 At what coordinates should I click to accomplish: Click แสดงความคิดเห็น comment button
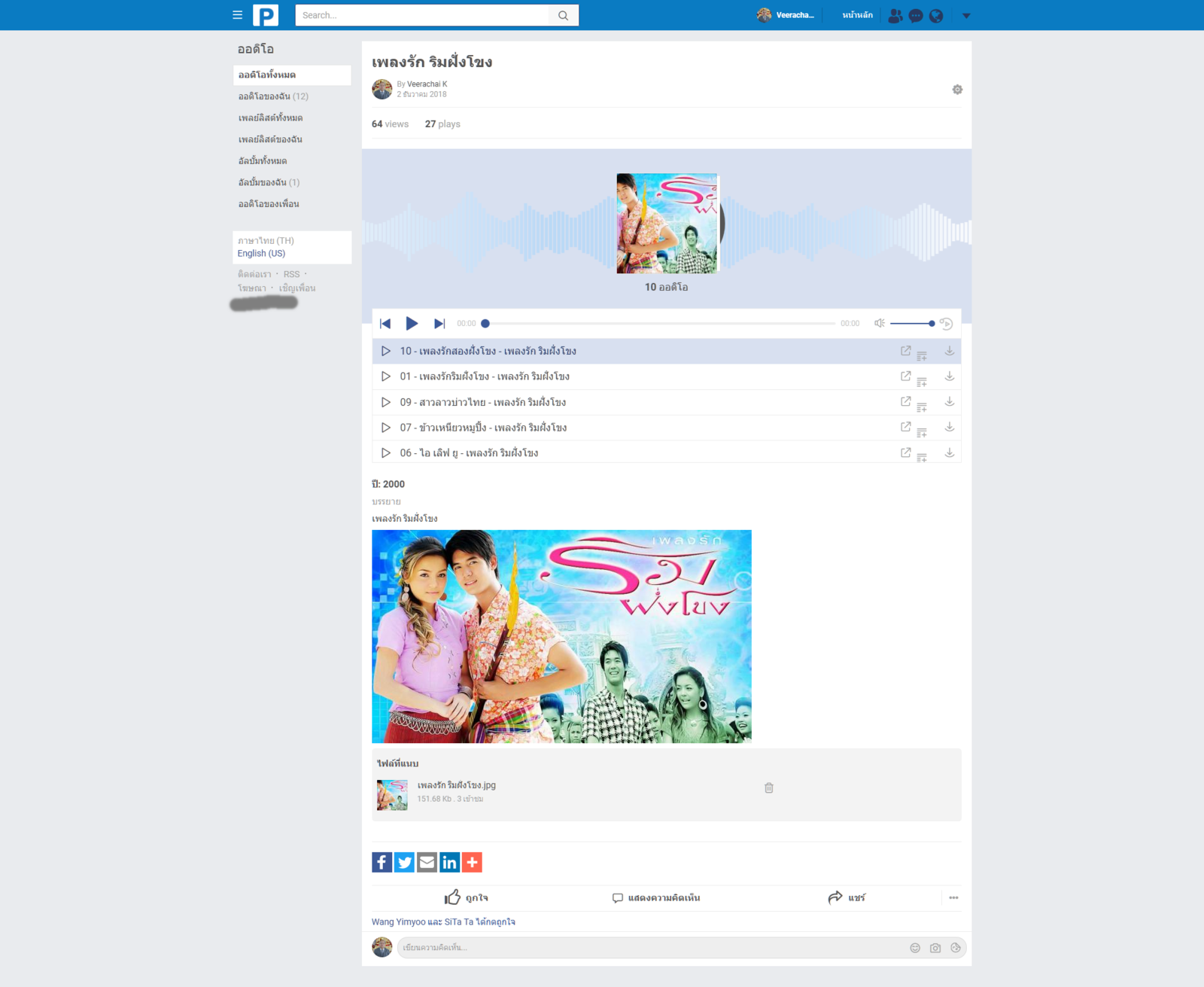click(656, 897)
